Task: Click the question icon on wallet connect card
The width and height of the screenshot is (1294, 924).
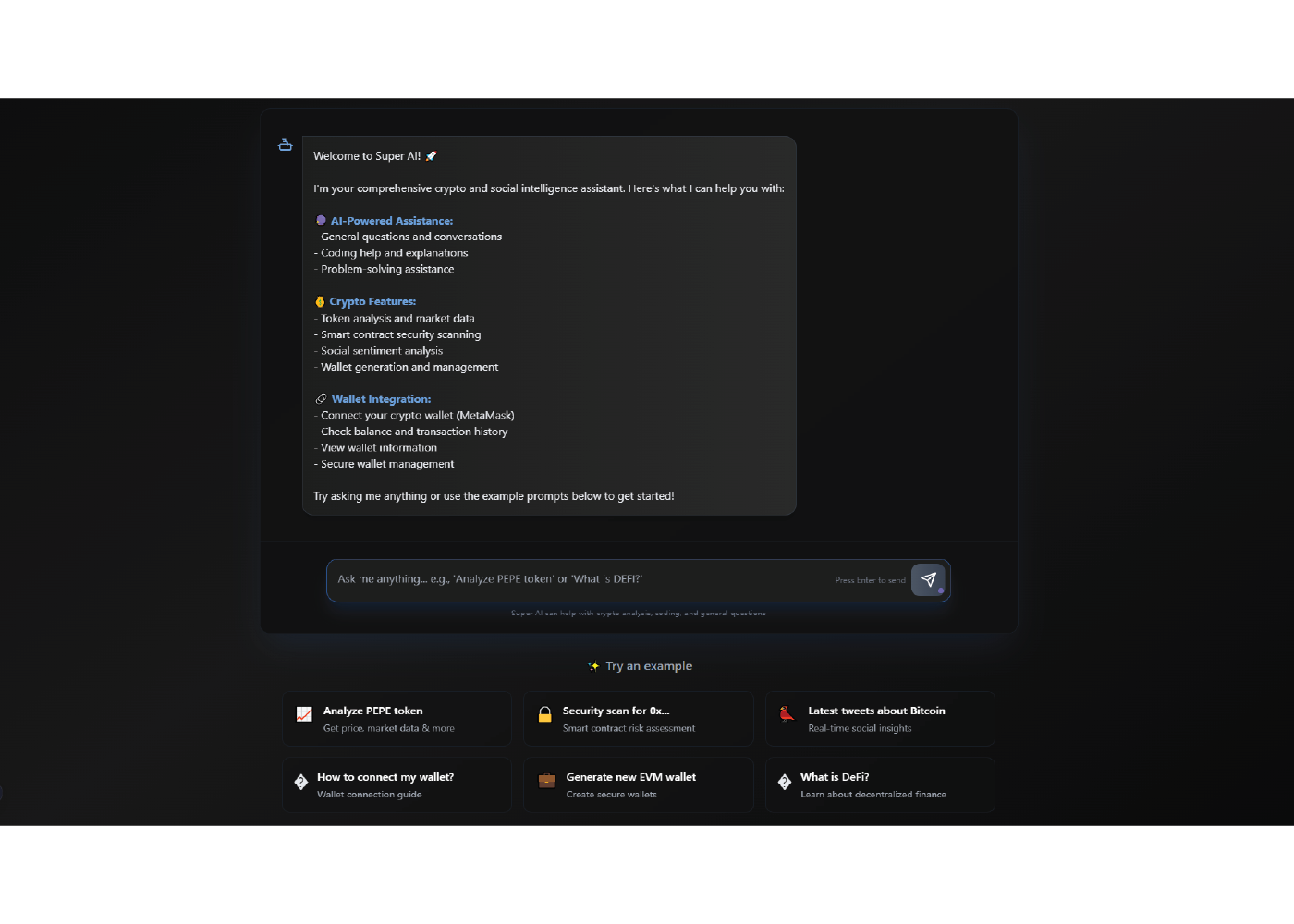Action: point(301,782)
